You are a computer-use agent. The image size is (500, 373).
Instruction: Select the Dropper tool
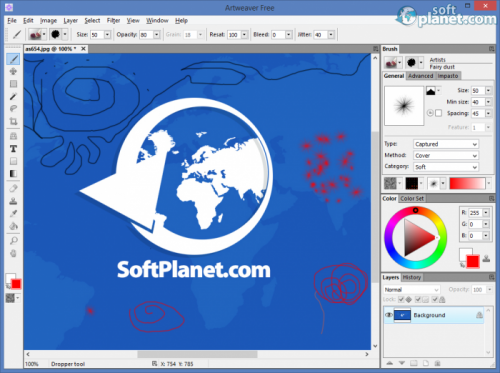tap(13, 213)
